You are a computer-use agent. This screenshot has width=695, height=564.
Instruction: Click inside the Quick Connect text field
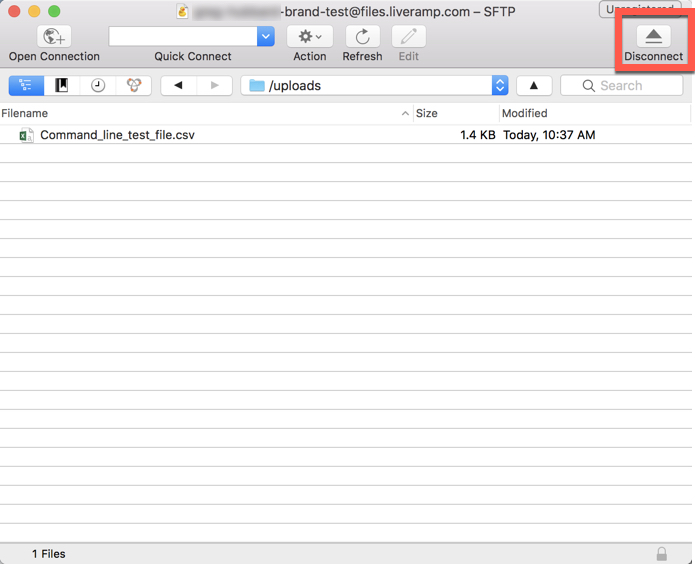click(x=183, y=36)
